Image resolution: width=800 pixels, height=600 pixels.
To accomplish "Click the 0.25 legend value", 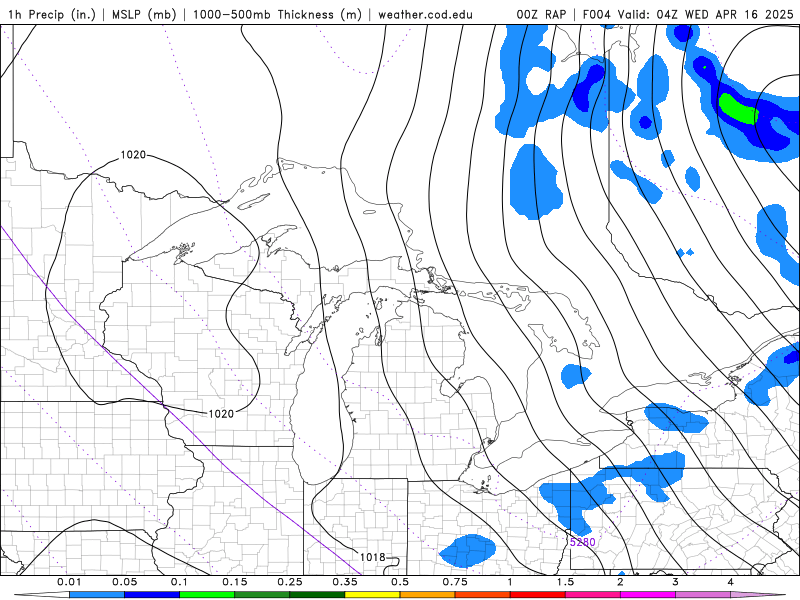I will click(290, 582).
